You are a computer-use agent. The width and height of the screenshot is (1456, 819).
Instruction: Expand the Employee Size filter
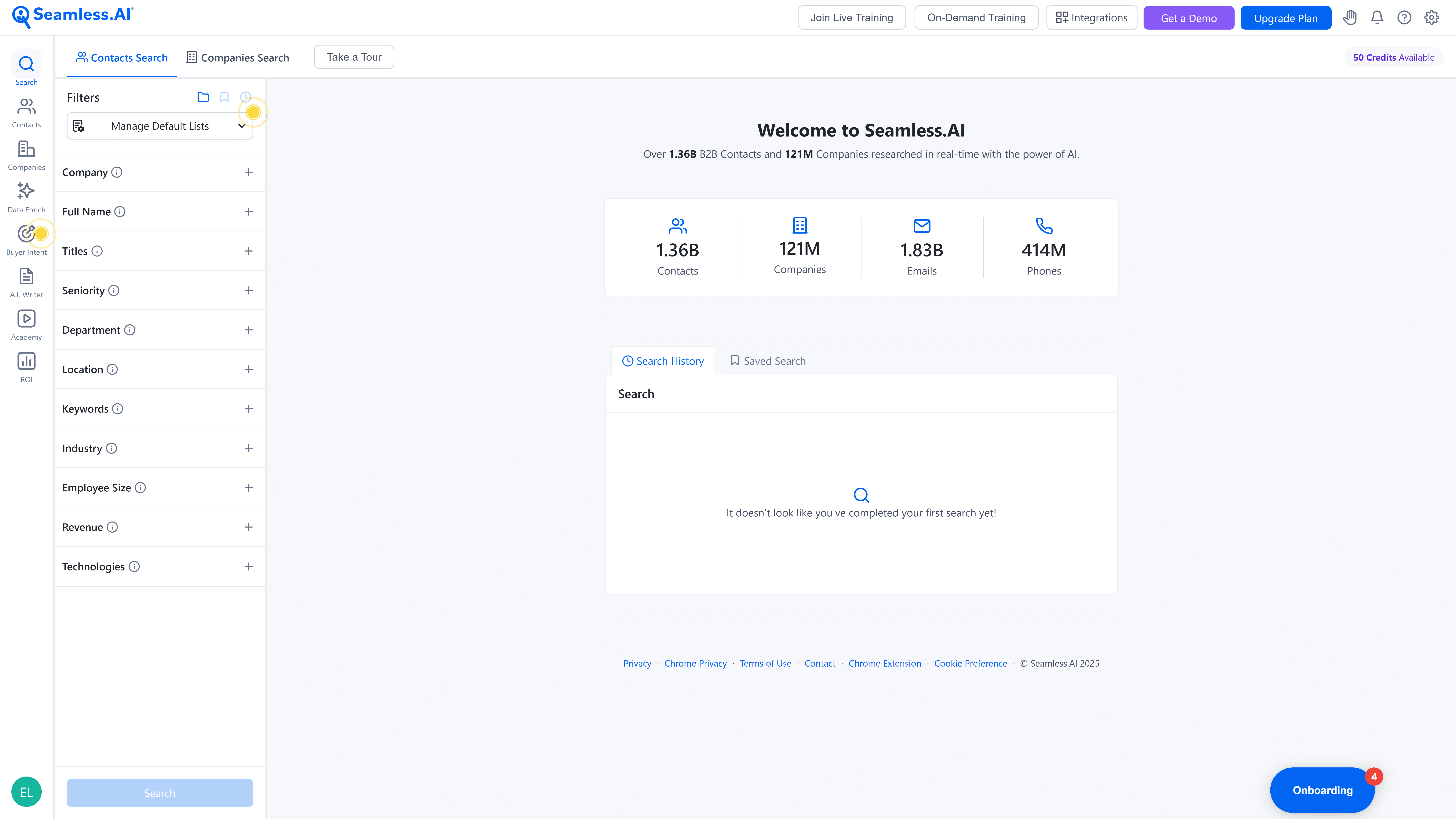[x=249, y=488]
